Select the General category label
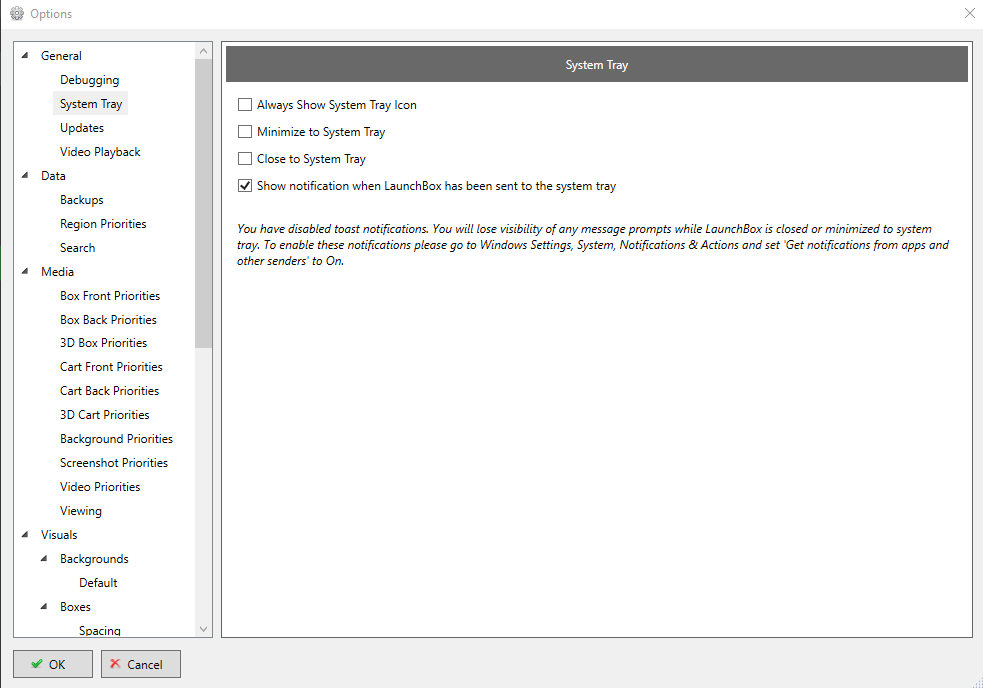Image resolution: width=983 pixels, height=688 pixels. coord(61,56)
